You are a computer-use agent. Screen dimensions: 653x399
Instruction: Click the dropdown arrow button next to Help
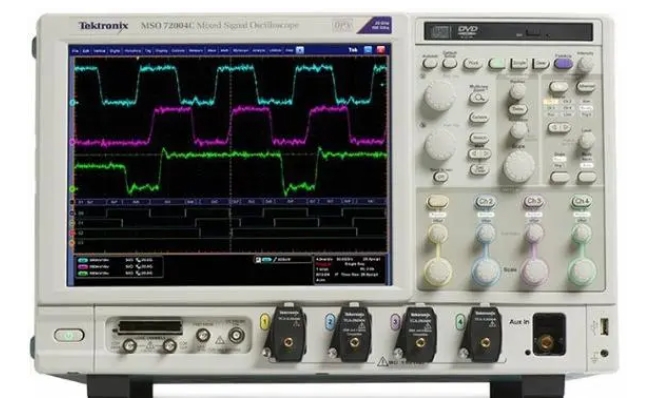click(x=300, y=50)
